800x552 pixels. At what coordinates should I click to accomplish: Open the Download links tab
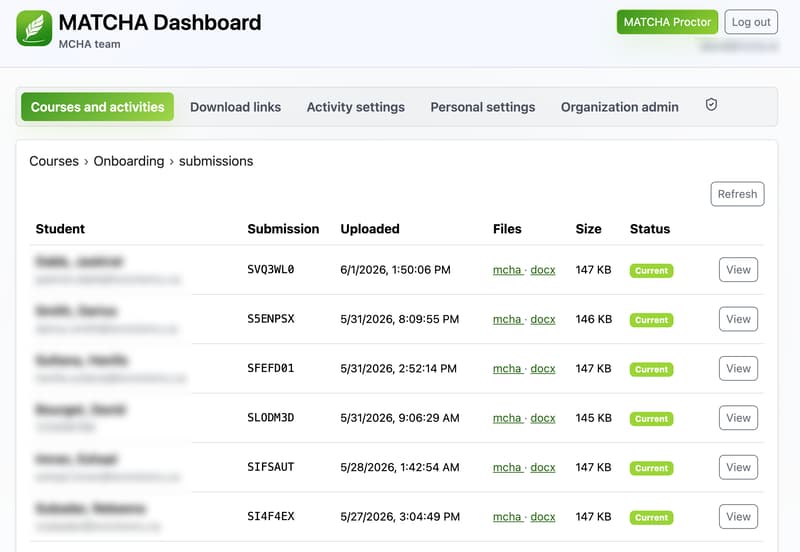point(235,107)
